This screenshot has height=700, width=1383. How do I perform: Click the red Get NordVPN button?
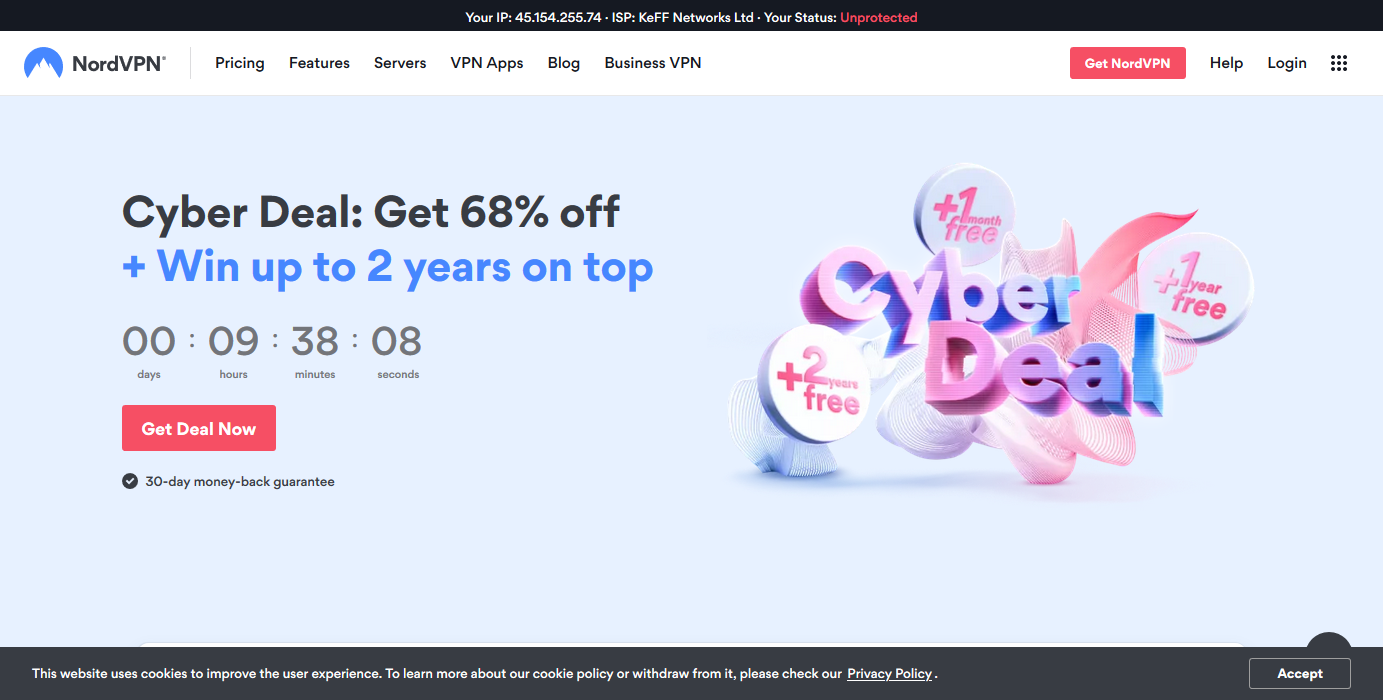pos(1127,63)
